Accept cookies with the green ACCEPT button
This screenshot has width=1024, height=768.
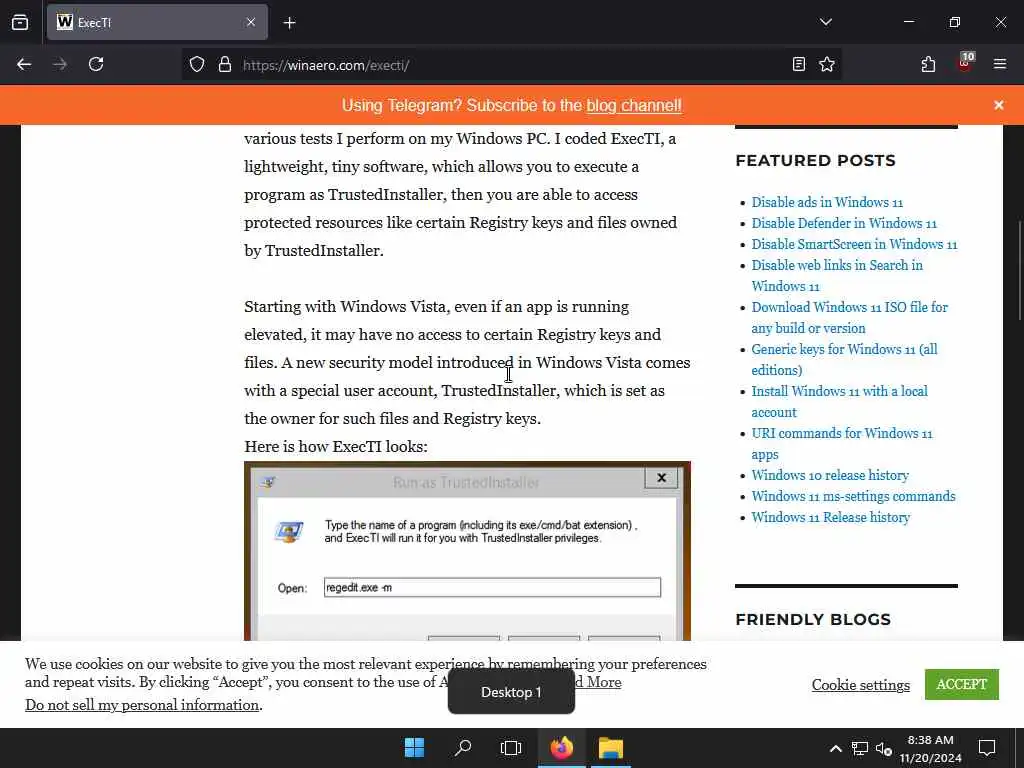[961, 684]
